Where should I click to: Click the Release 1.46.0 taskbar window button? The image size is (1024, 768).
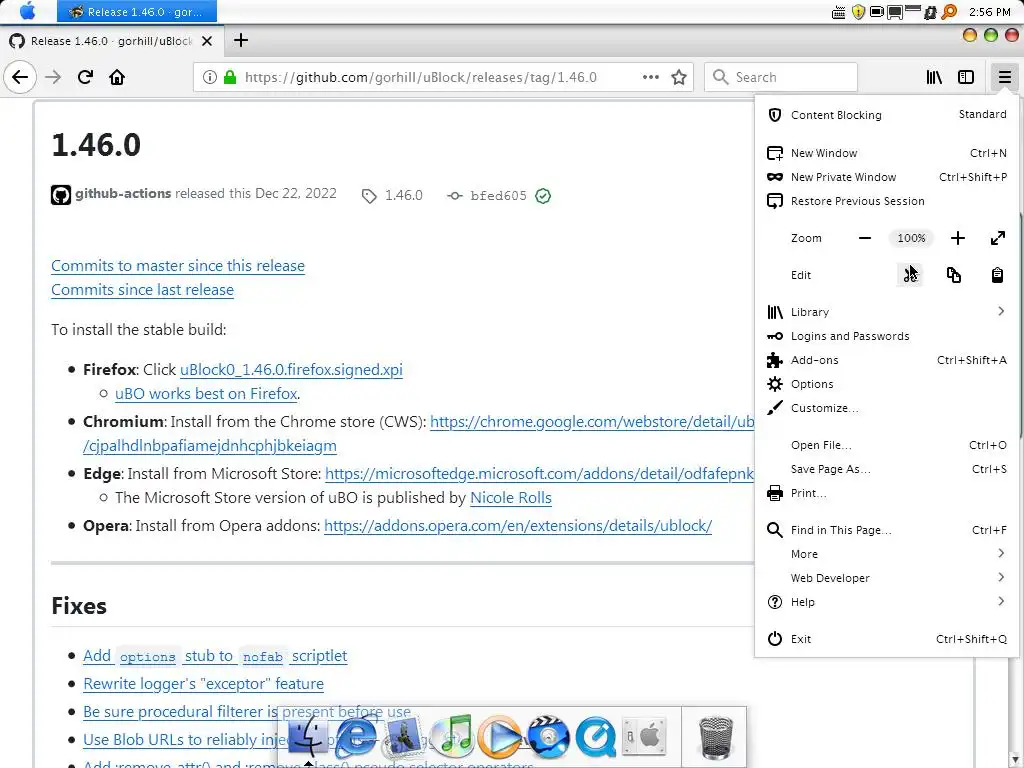[136, 12]
